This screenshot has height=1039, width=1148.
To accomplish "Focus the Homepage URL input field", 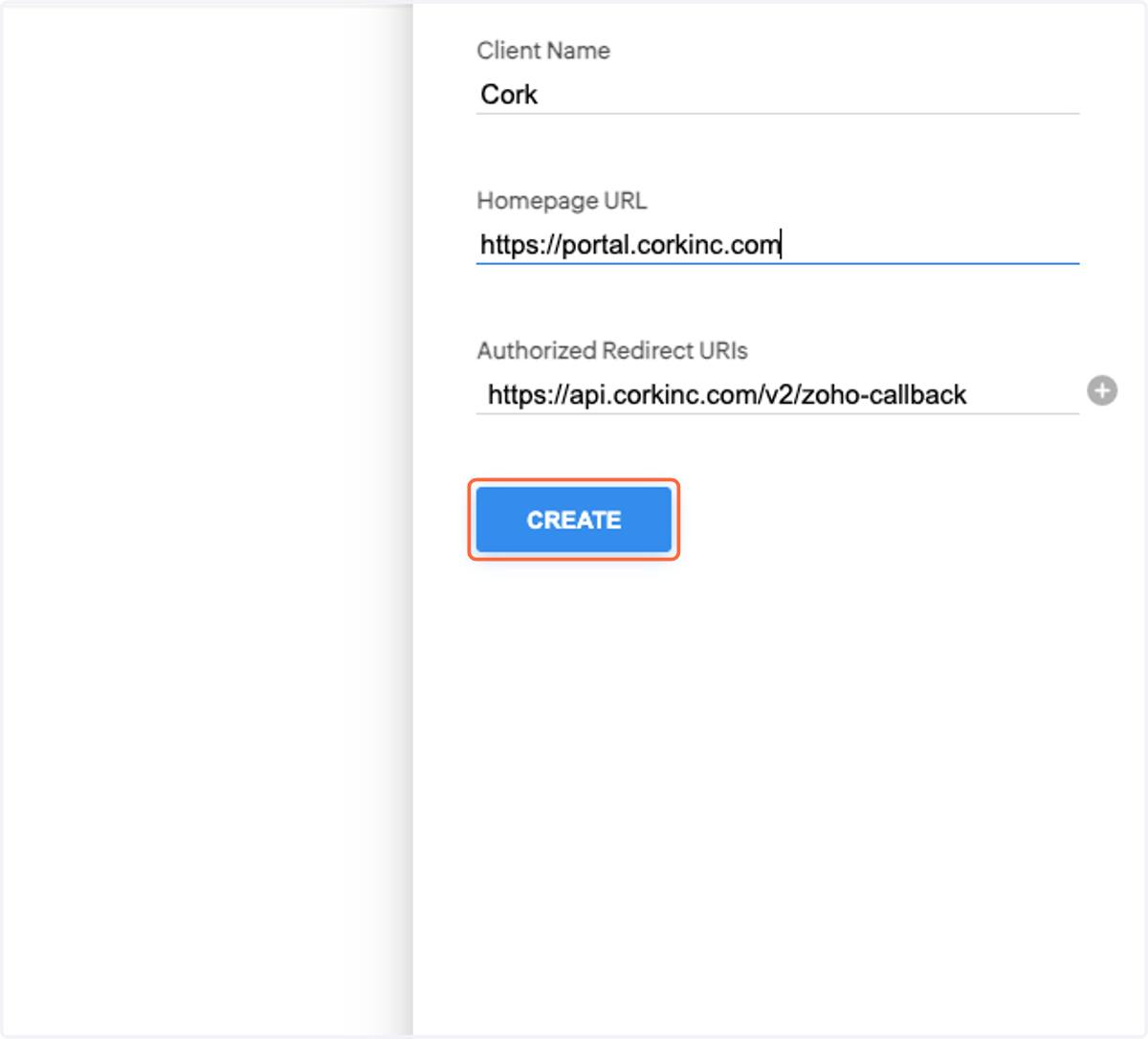I will [x=778, y=244].
